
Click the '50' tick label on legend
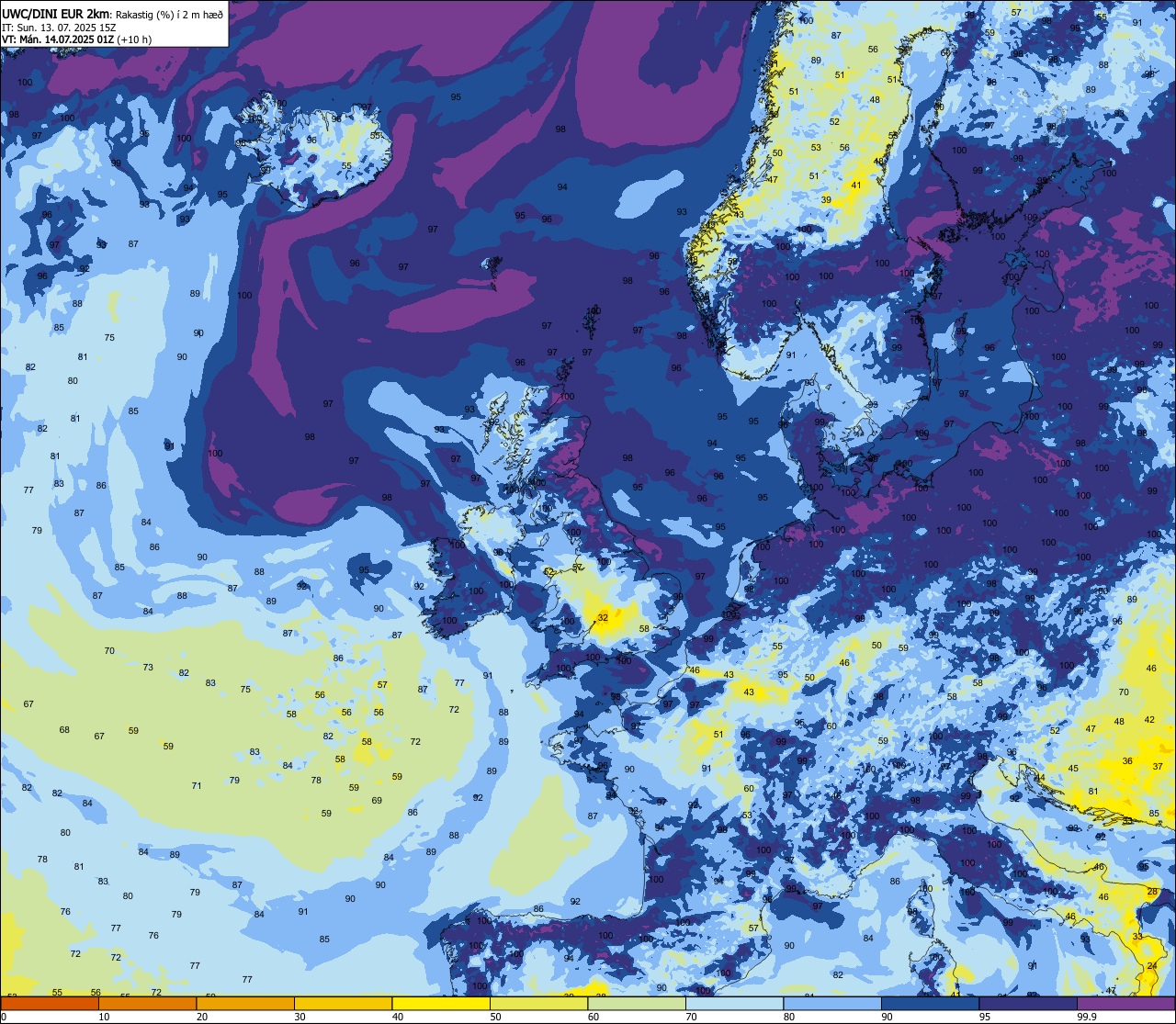495,1017
